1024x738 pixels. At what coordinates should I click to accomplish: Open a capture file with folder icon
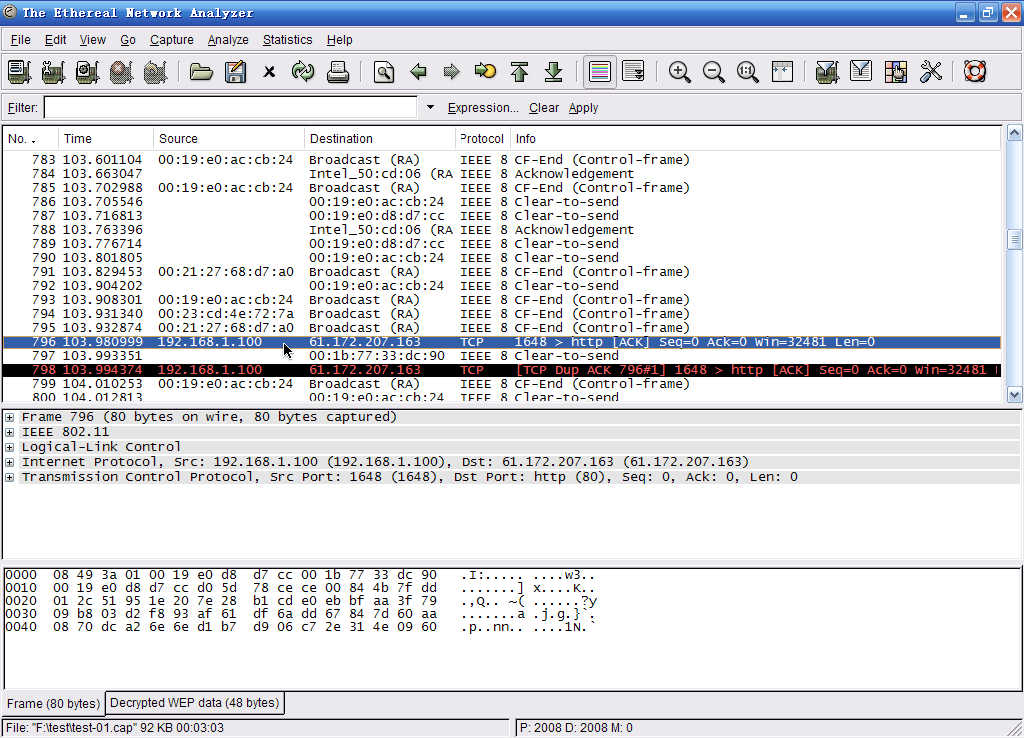point(201,72)
